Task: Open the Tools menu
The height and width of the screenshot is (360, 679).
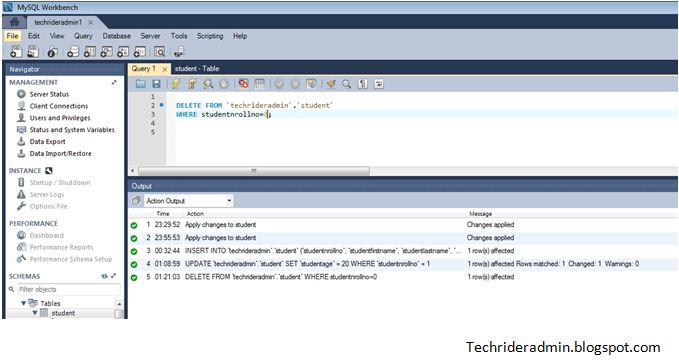Action: coord(179,36)
